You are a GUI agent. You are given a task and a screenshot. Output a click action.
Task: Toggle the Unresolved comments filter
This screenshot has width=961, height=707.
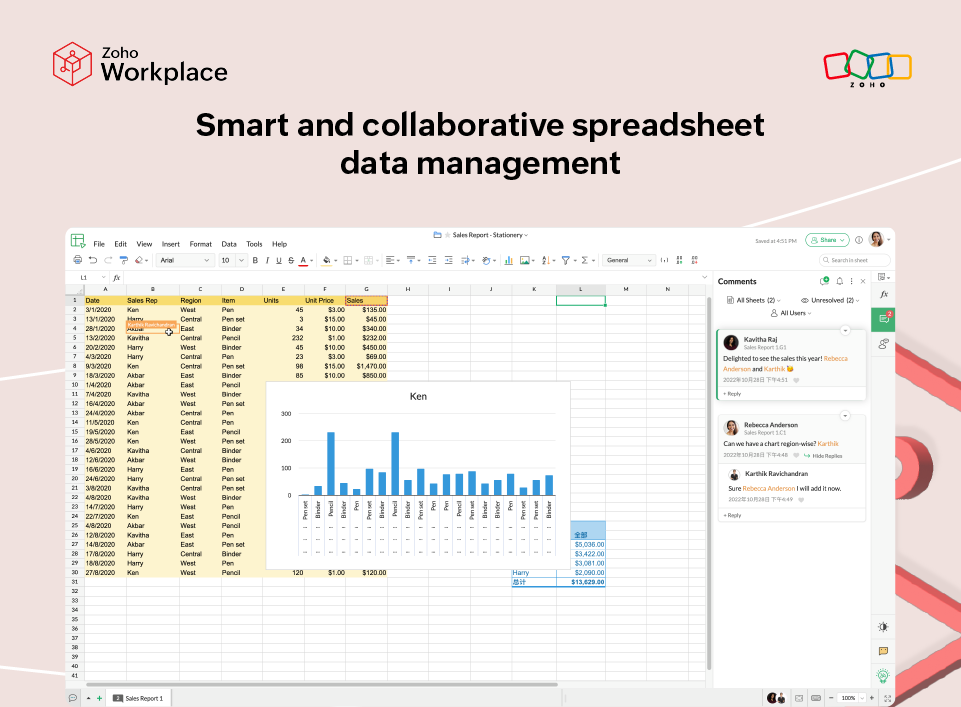[x=831, y=300]
